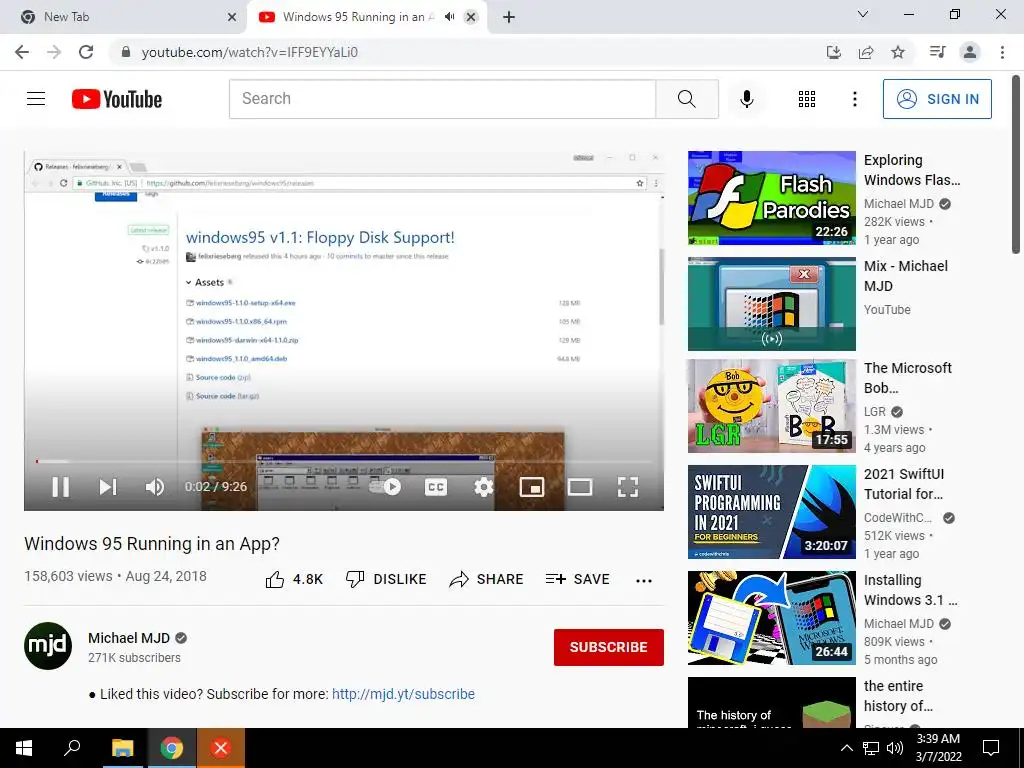
Task: Enter full screen mode
Action: pos(628,487)
